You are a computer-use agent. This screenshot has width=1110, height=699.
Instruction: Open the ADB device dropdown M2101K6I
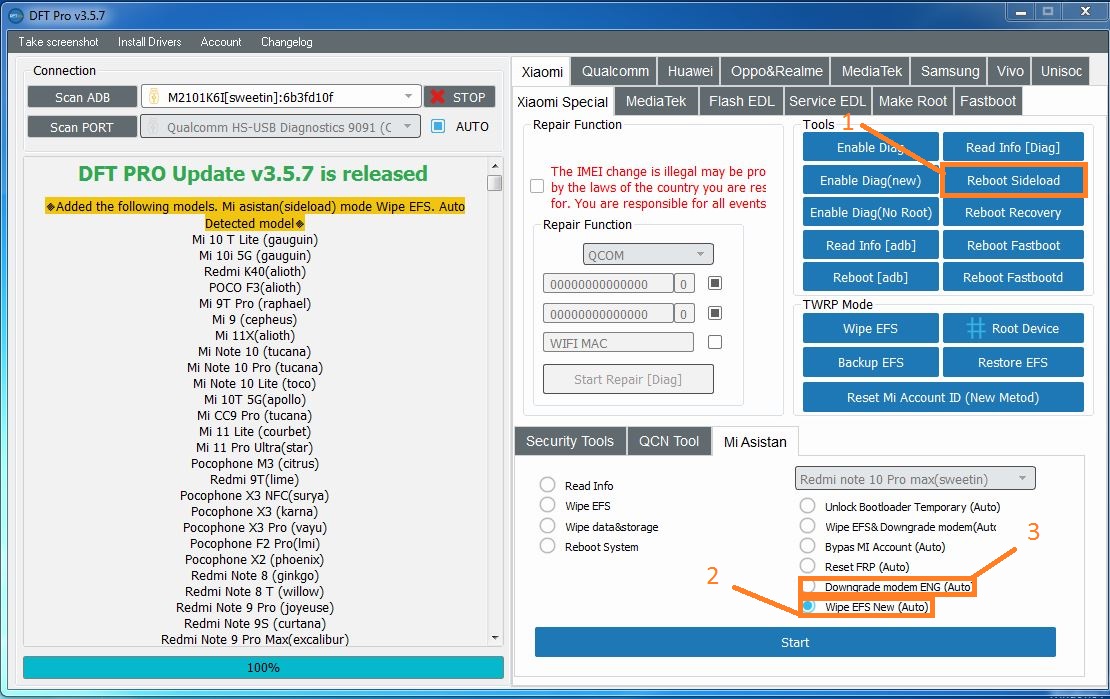pyautogui.click(x=281, y=97)
